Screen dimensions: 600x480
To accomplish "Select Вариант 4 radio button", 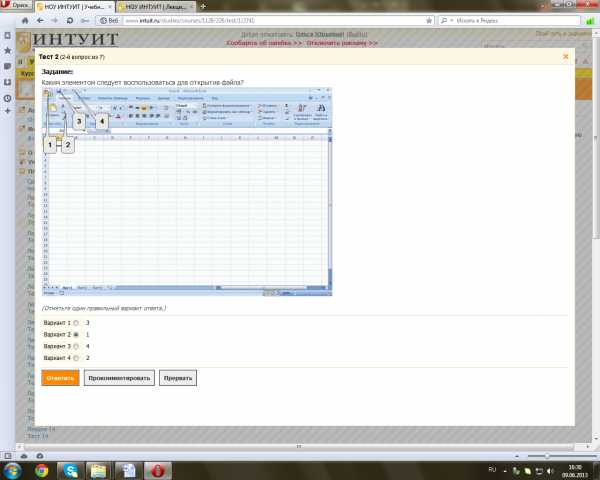I will 76,358.
